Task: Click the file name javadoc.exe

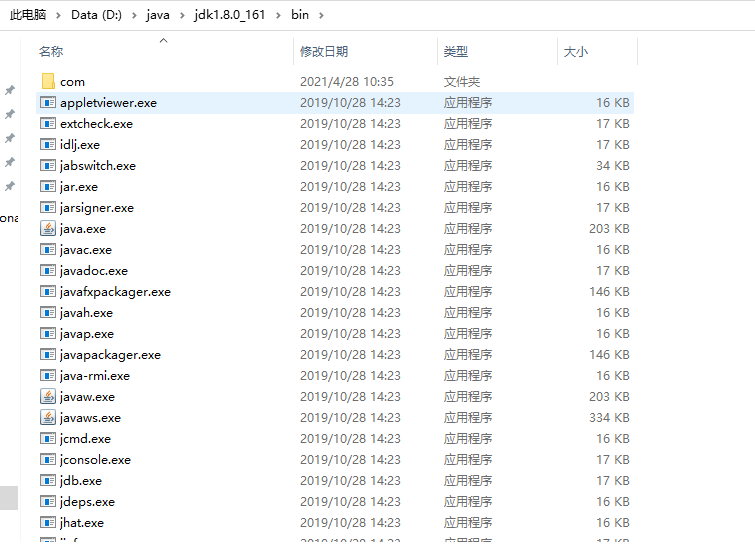Action: pos(94,271)
